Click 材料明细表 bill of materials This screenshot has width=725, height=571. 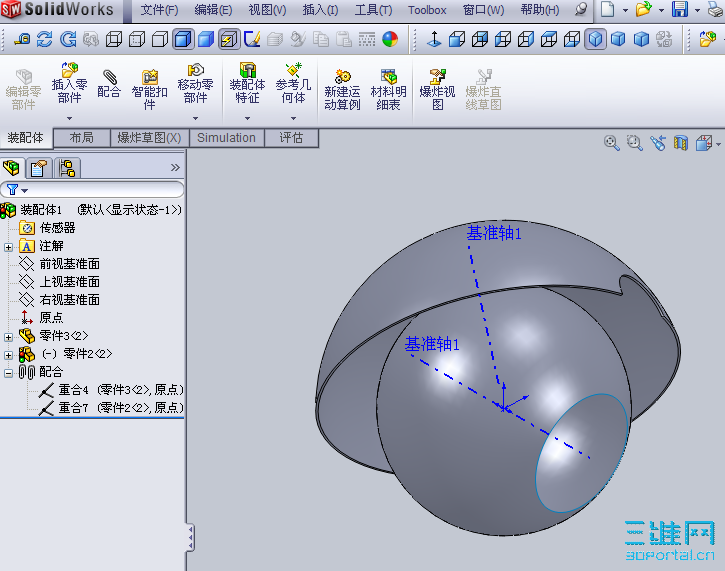388,90
